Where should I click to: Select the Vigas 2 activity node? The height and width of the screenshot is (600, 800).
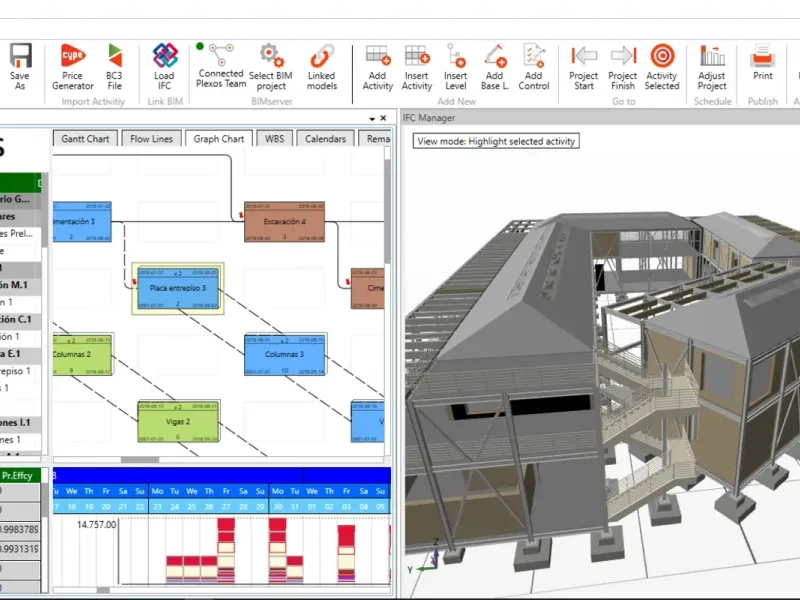[178, 421]
